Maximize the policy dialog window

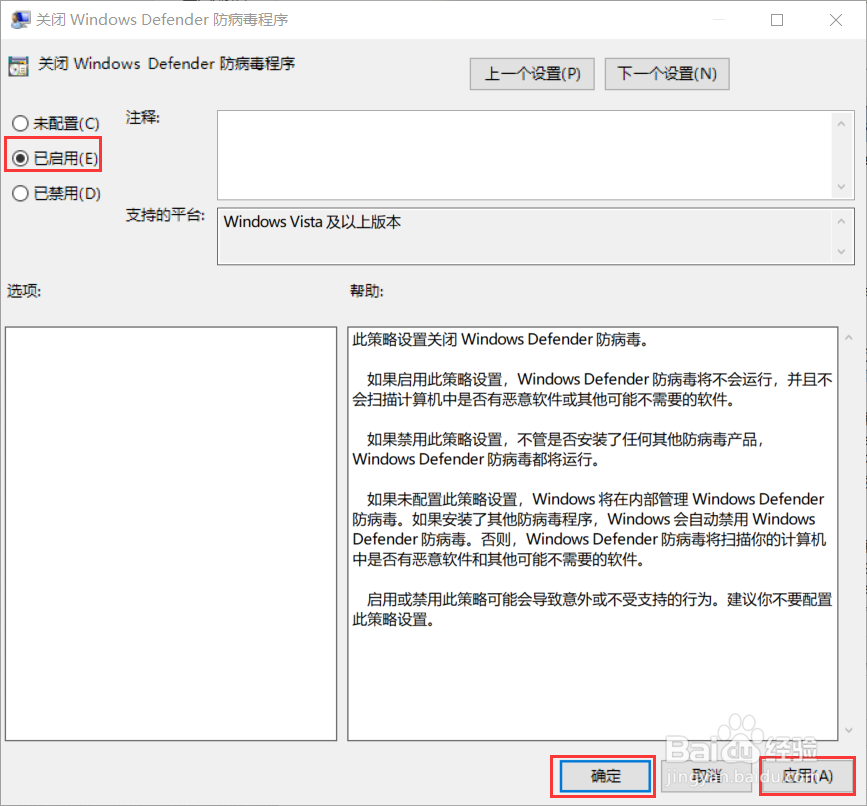(x=777, y=20)
